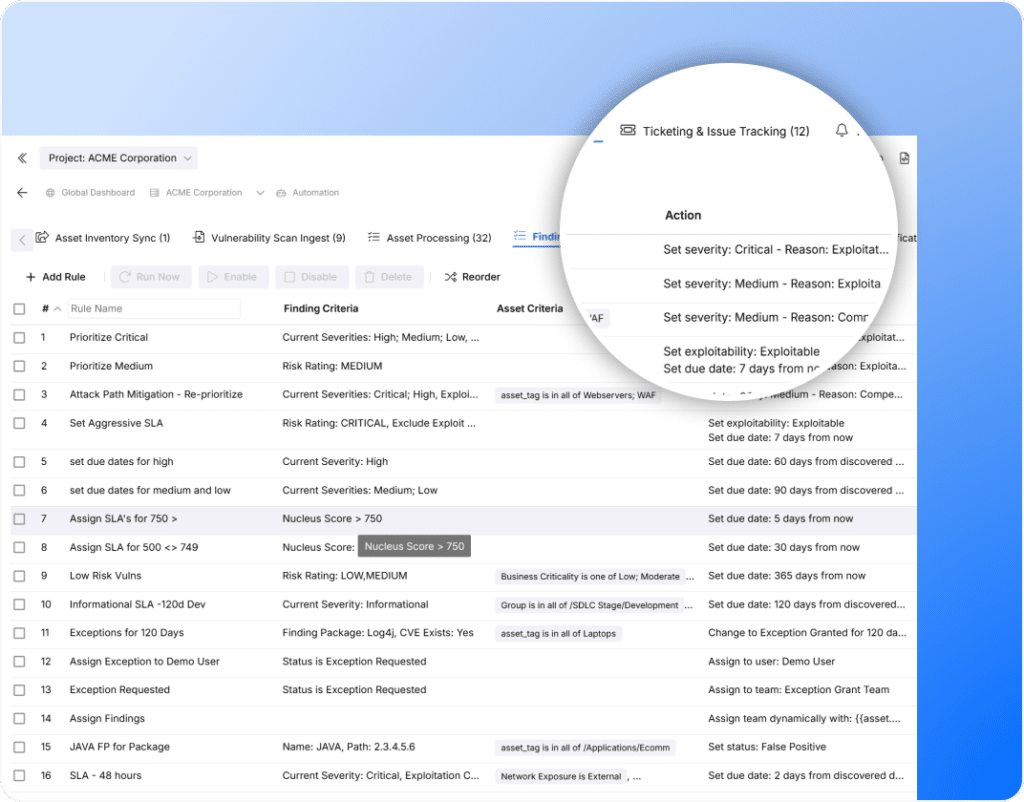Click the plus icon for Add Rule
This screenshot has width=1024, height=802.
point(30,277)
